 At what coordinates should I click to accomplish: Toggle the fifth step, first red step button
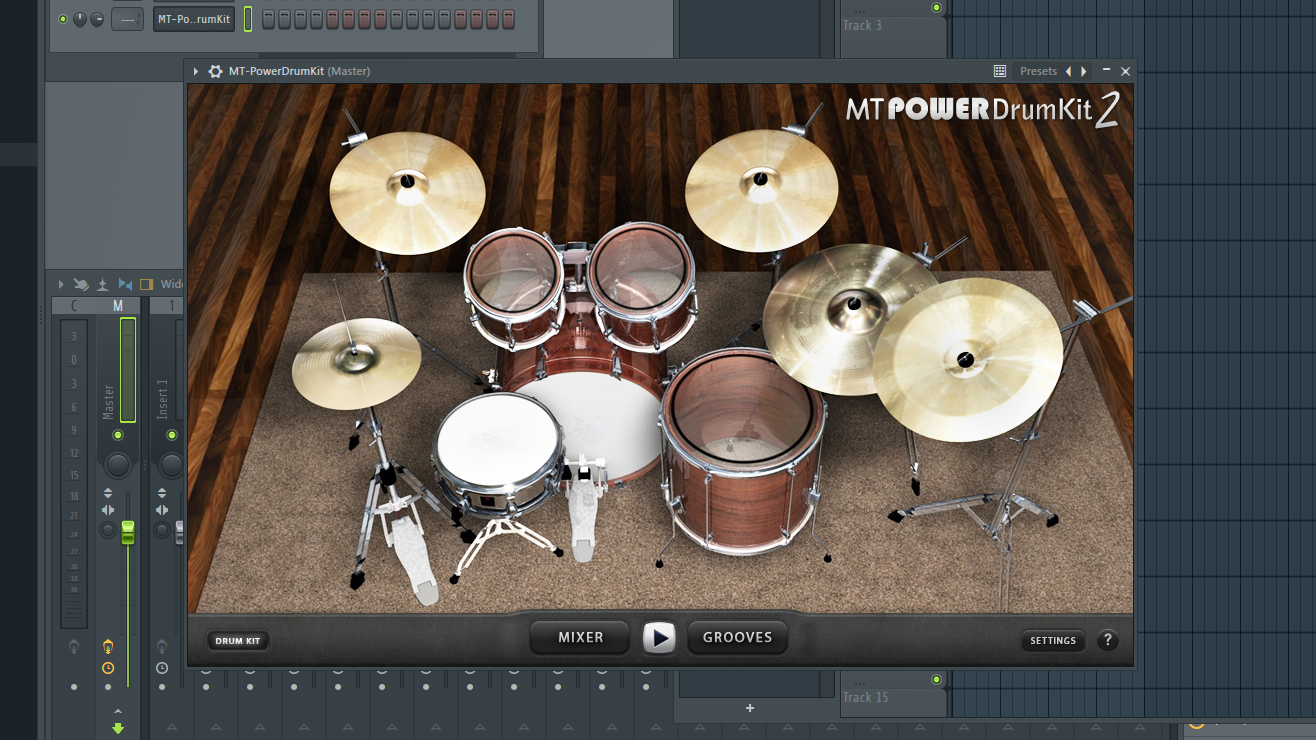click(332, 19)
